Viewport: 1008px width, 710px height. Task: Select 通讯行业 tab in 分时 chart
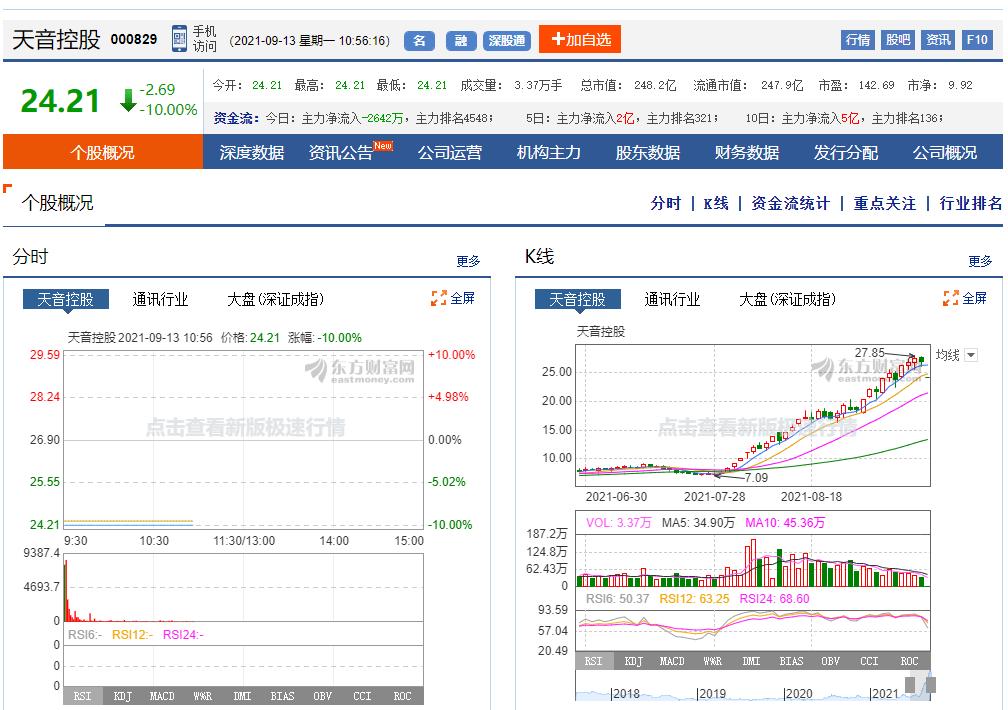pos(160,299)
